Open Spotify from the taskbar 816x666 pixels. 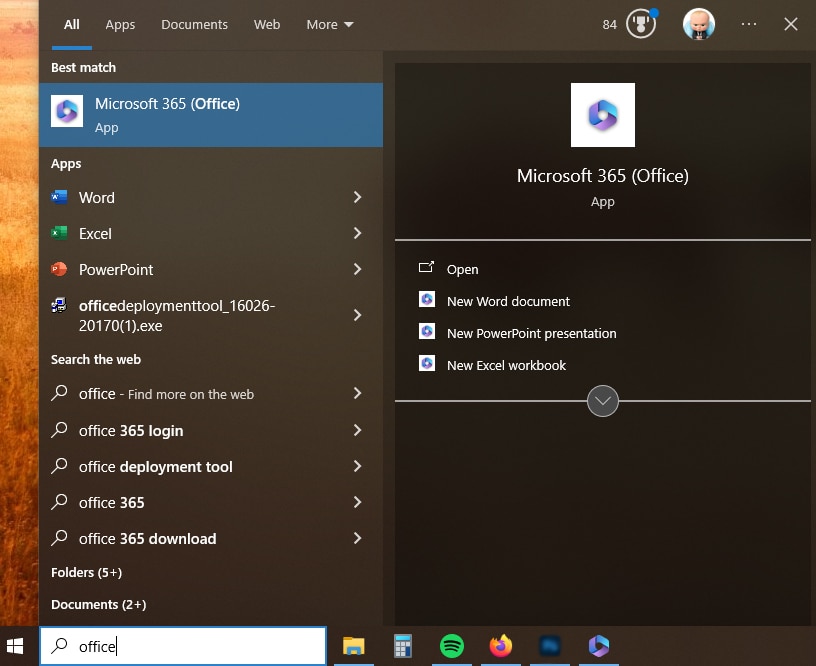pos(451,647)
